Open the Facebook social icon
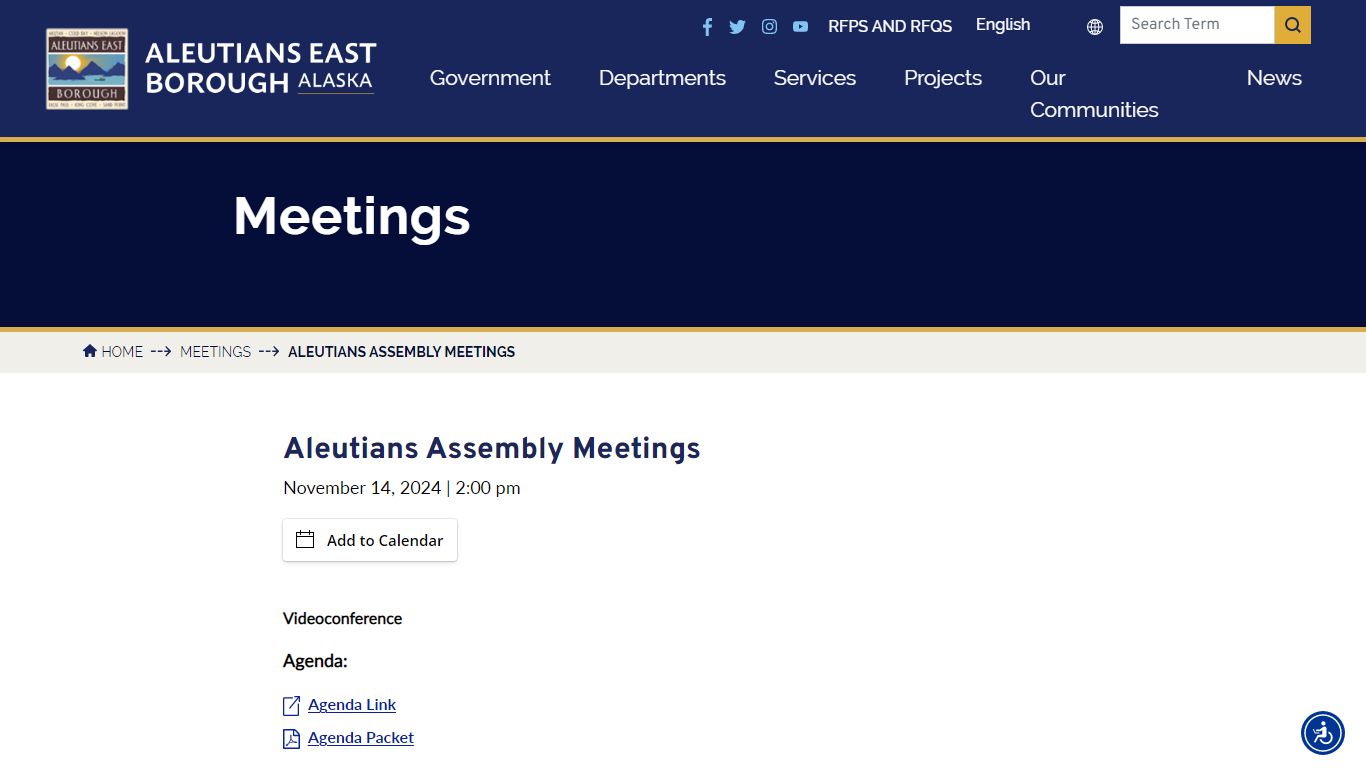1366x768 pixels. coord(707,27)
